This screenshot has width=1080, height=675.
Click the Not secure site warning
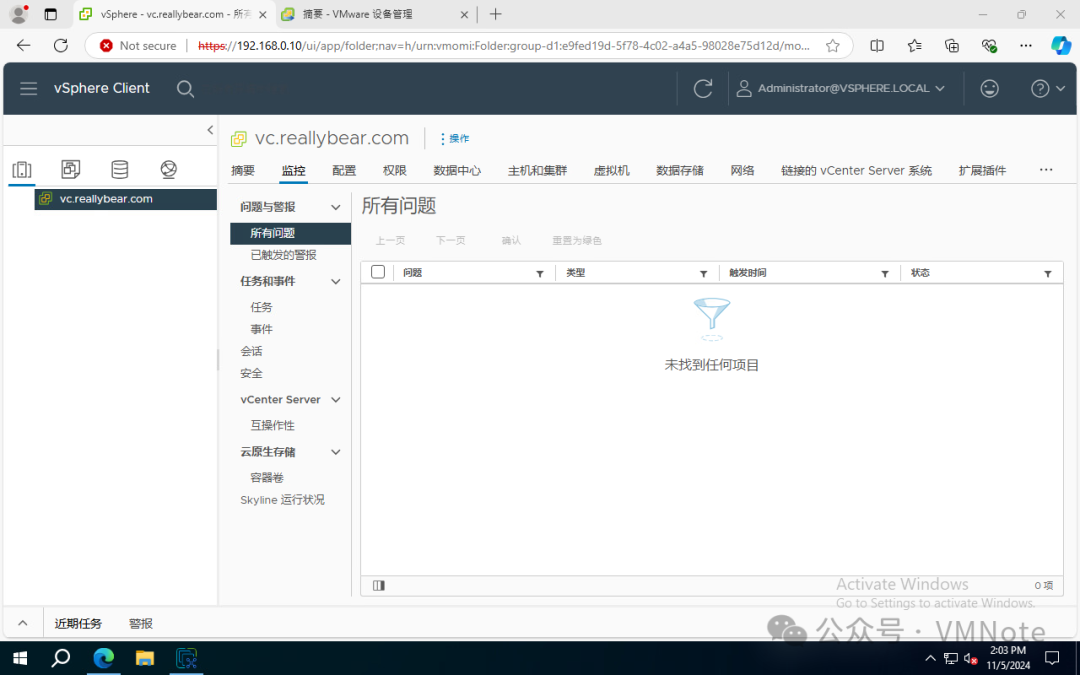point(138,45)
